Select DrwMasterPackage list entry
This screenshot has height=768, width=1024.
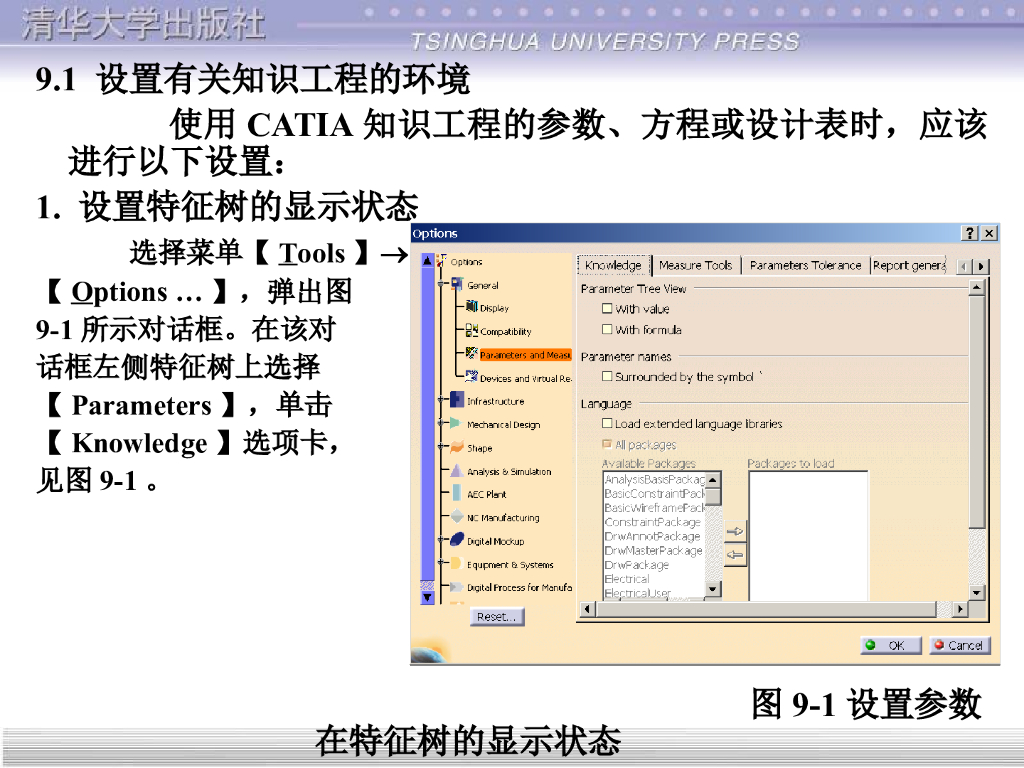(x=654, y=551)
